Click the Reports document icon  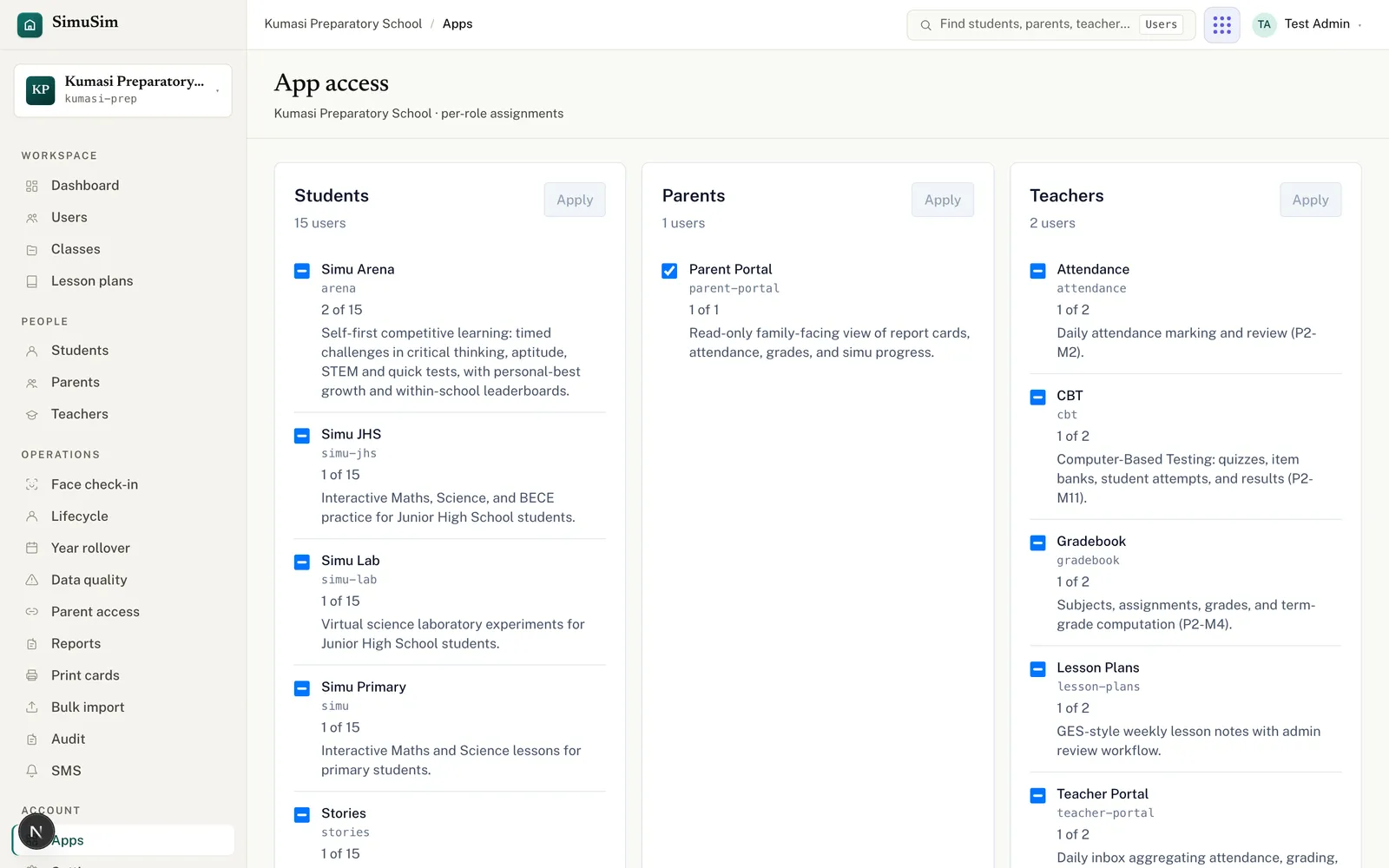pos(32,644)
